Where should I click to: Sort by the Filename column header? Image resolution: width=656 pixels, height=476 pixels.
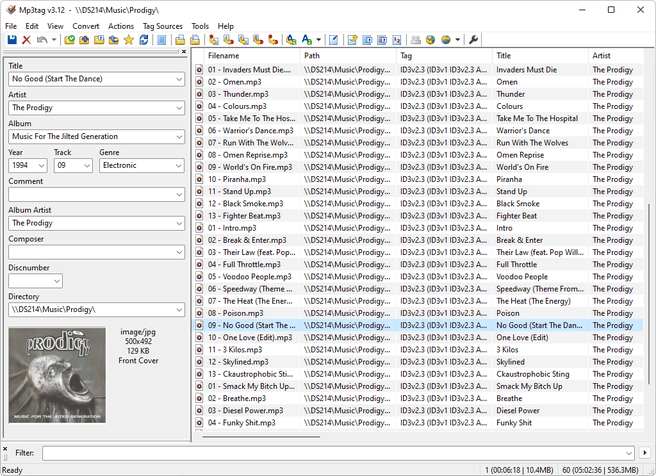(252, 56)
